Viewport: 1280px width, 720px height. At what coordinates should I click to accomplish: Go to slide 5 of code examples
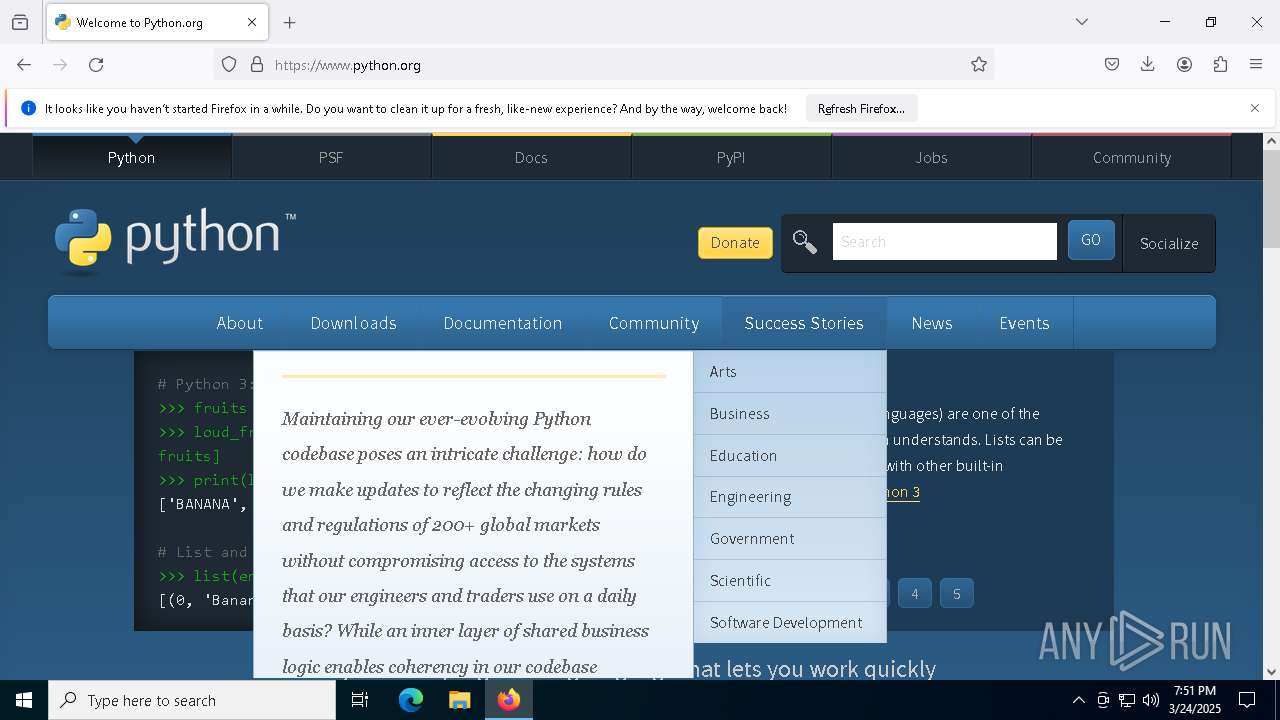(957, 594)
